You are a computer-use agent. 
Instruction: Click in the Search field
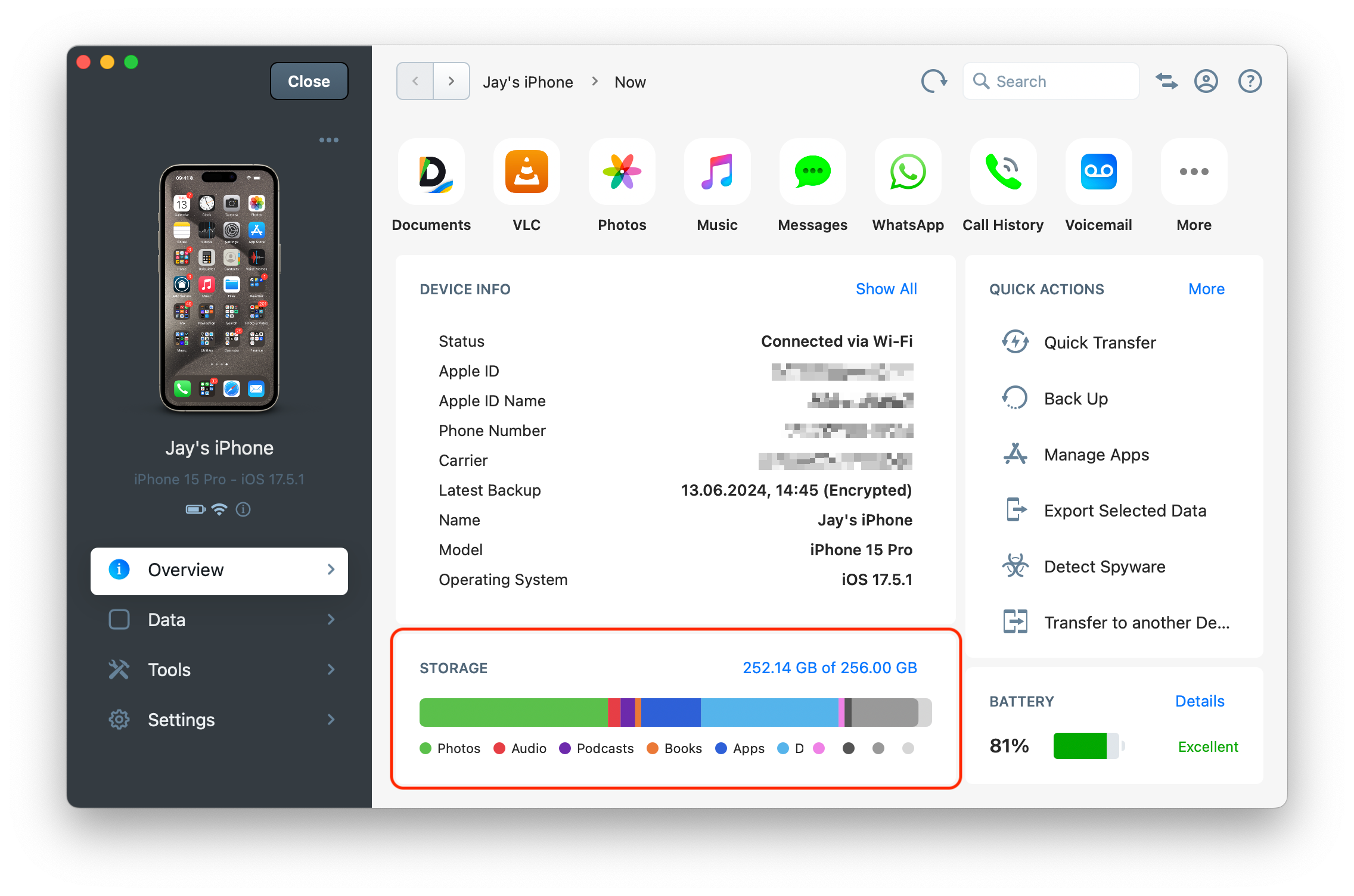point(1051,81)
